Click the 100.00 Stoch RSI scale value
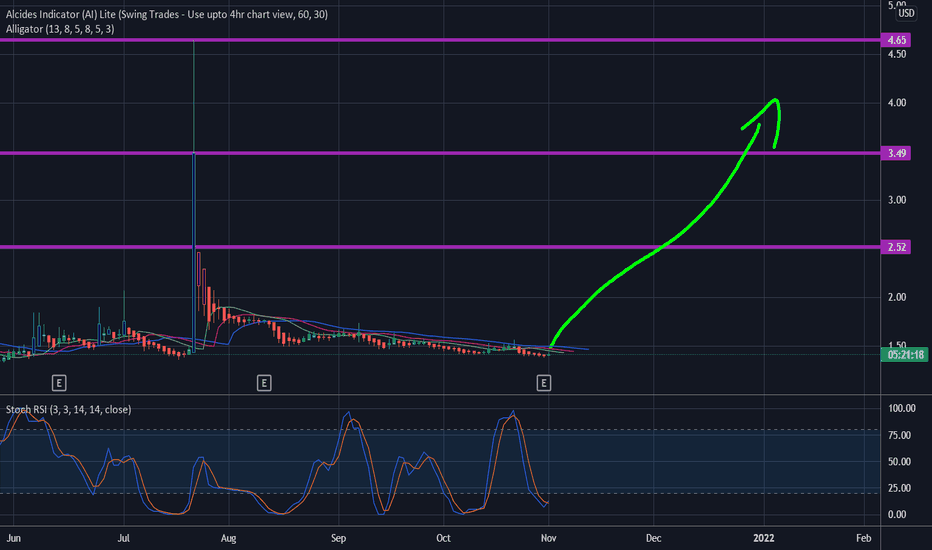932x550 pixels. [902, 408]
